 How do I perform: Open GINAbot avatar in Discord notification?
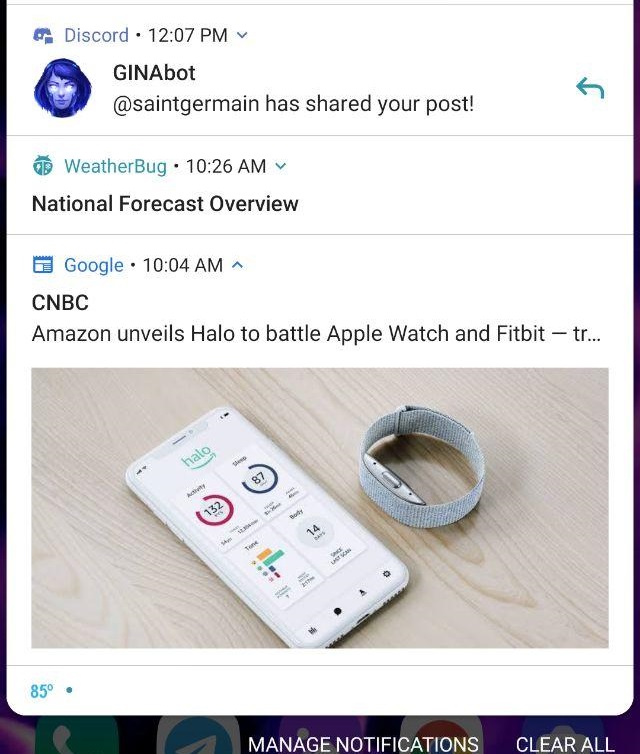coord(63,88)
